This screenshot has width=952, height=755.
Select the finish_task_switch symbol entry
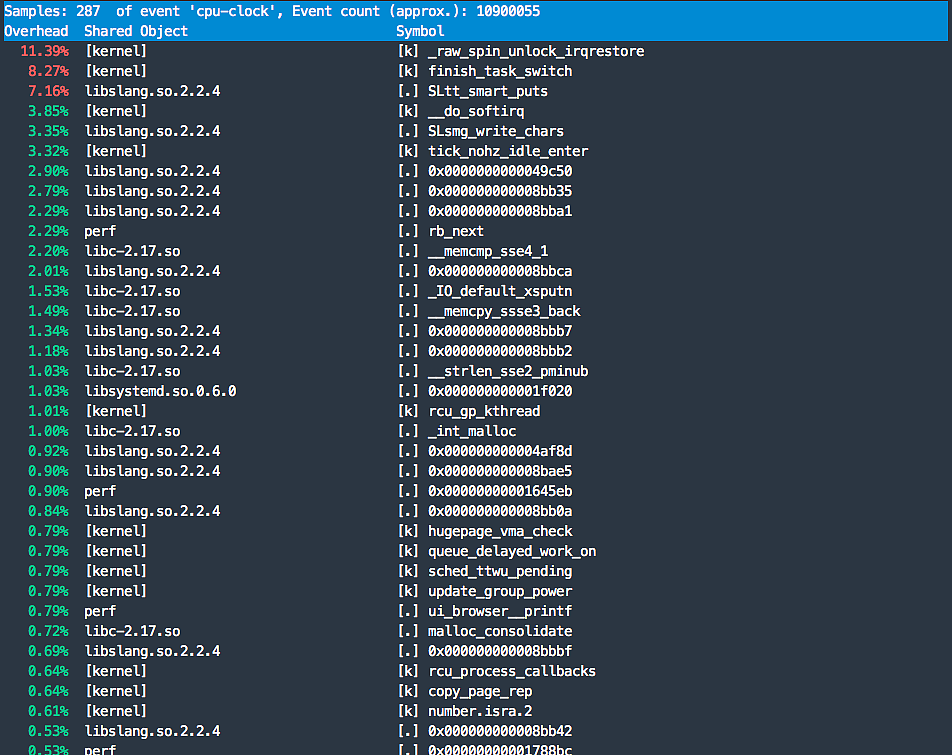[500, 71]
